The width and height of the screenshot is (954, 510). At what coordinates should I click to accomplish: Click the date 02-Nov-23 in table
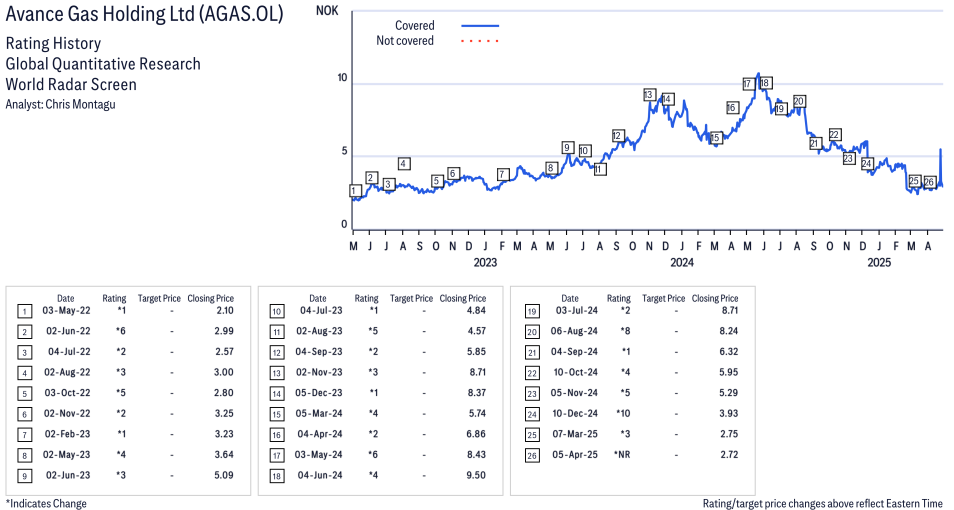(x=319, y=372)
